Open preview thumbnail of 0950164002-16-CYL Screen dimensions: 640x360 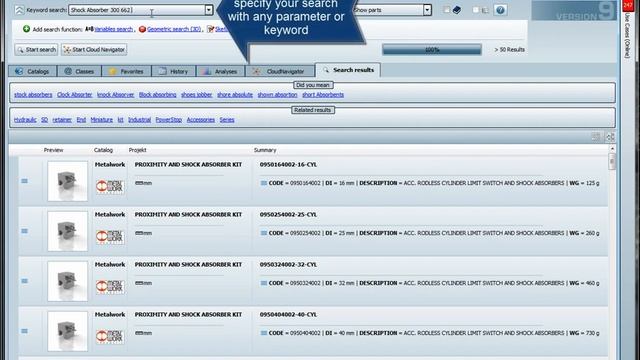(67, 181)
